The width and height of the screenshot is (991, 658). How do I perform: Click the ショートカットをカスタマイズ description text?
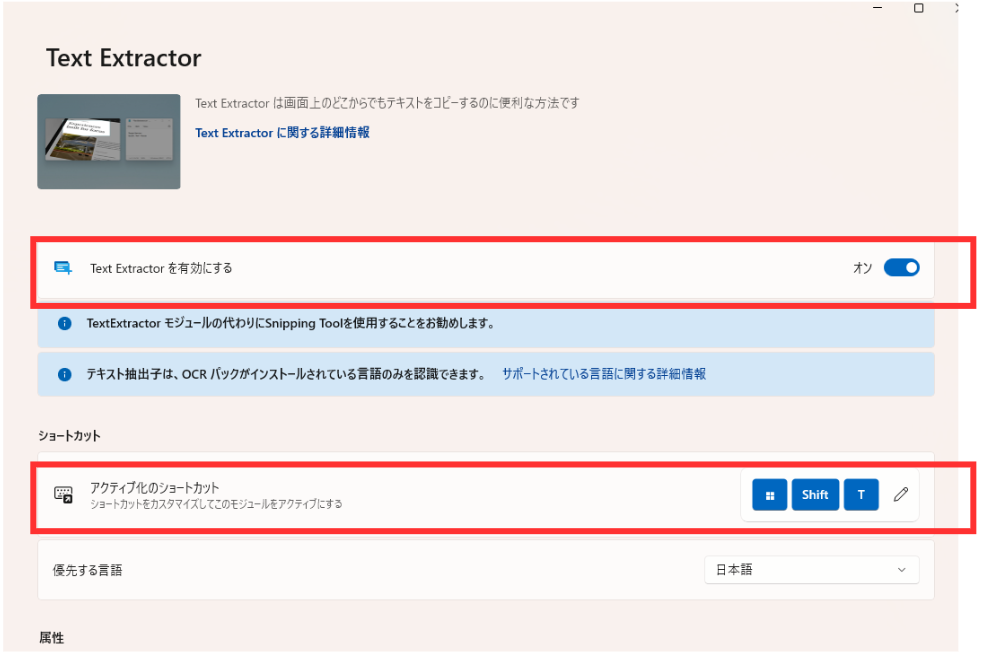216,504
